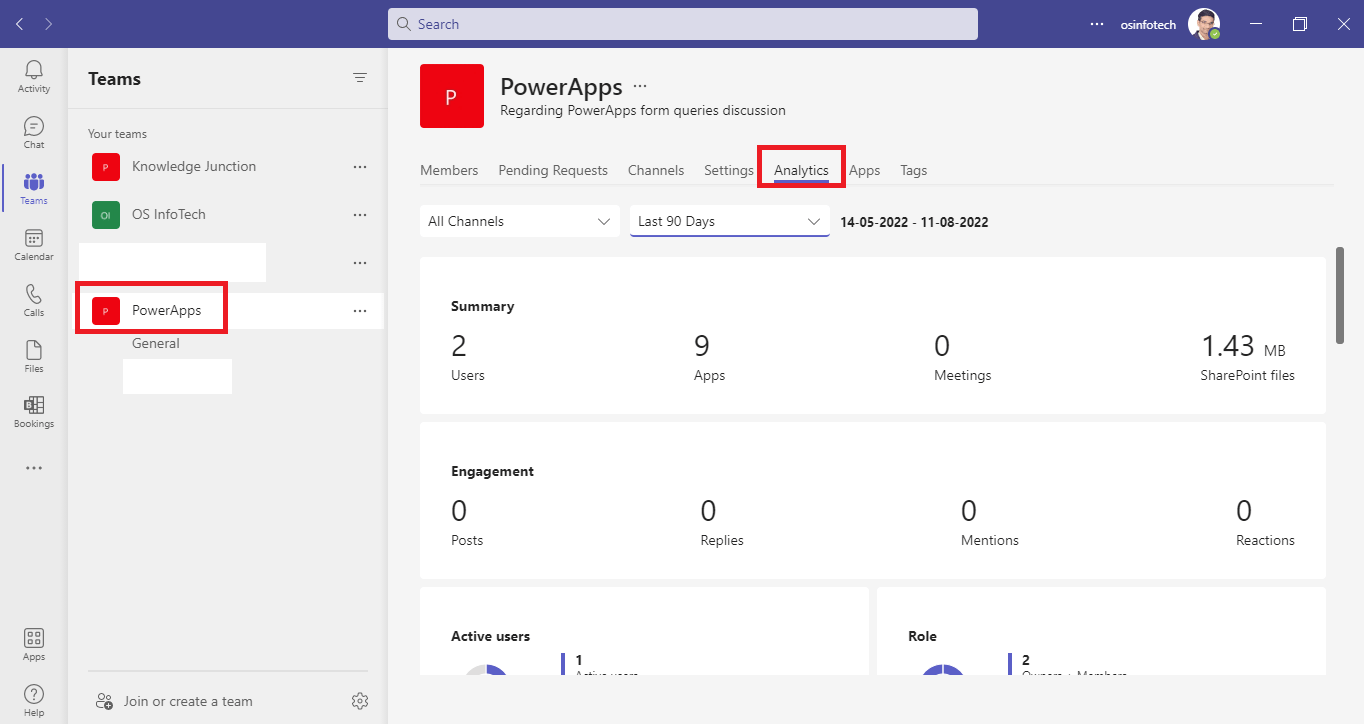Switch to the Settings tab
This screenshot has width=1364, height=724.
729,170
